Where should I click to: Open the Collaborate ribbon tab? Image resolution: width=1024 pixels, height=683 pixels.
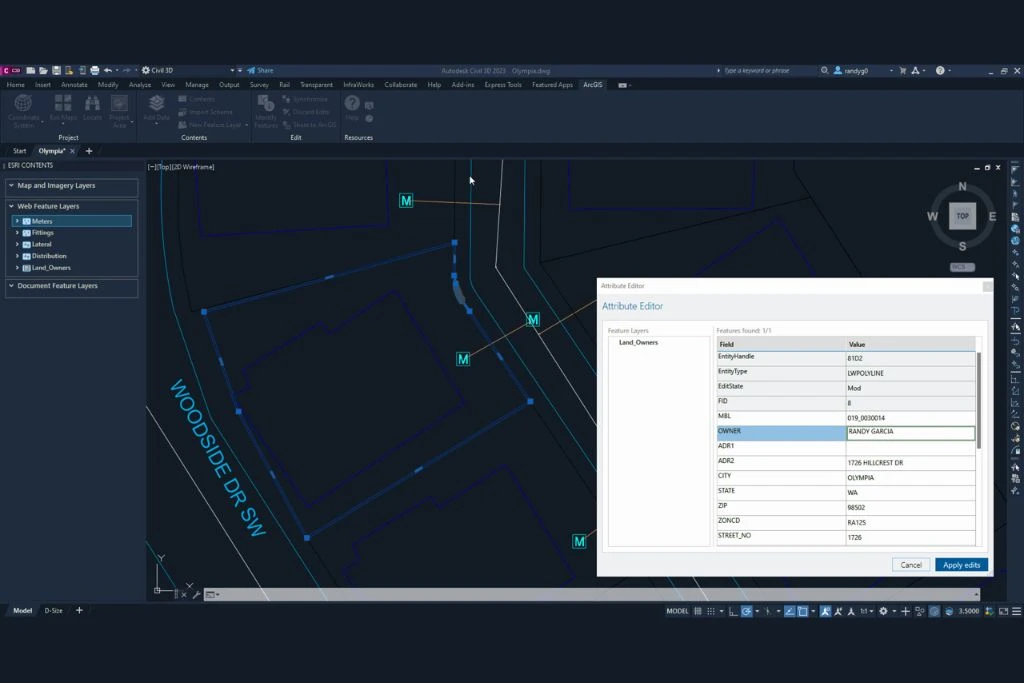[x=400, y=85]
